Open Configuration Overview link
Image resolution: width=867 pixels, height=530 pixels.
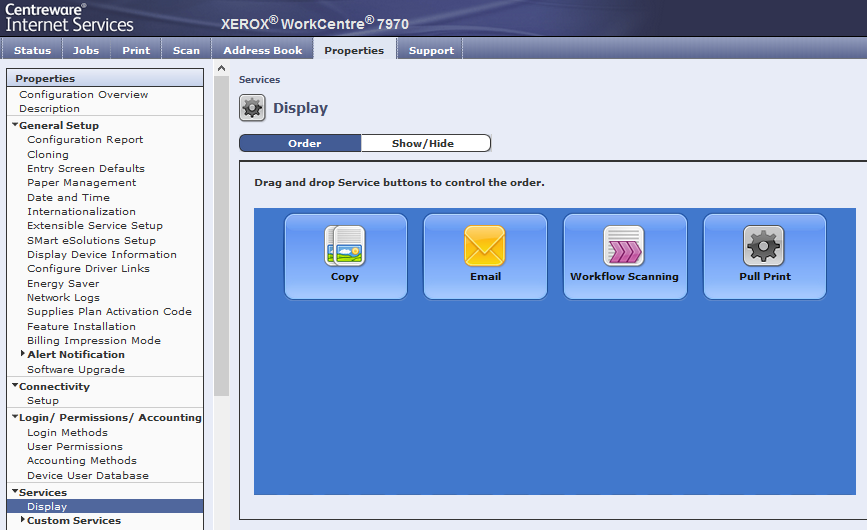(83, 95)
